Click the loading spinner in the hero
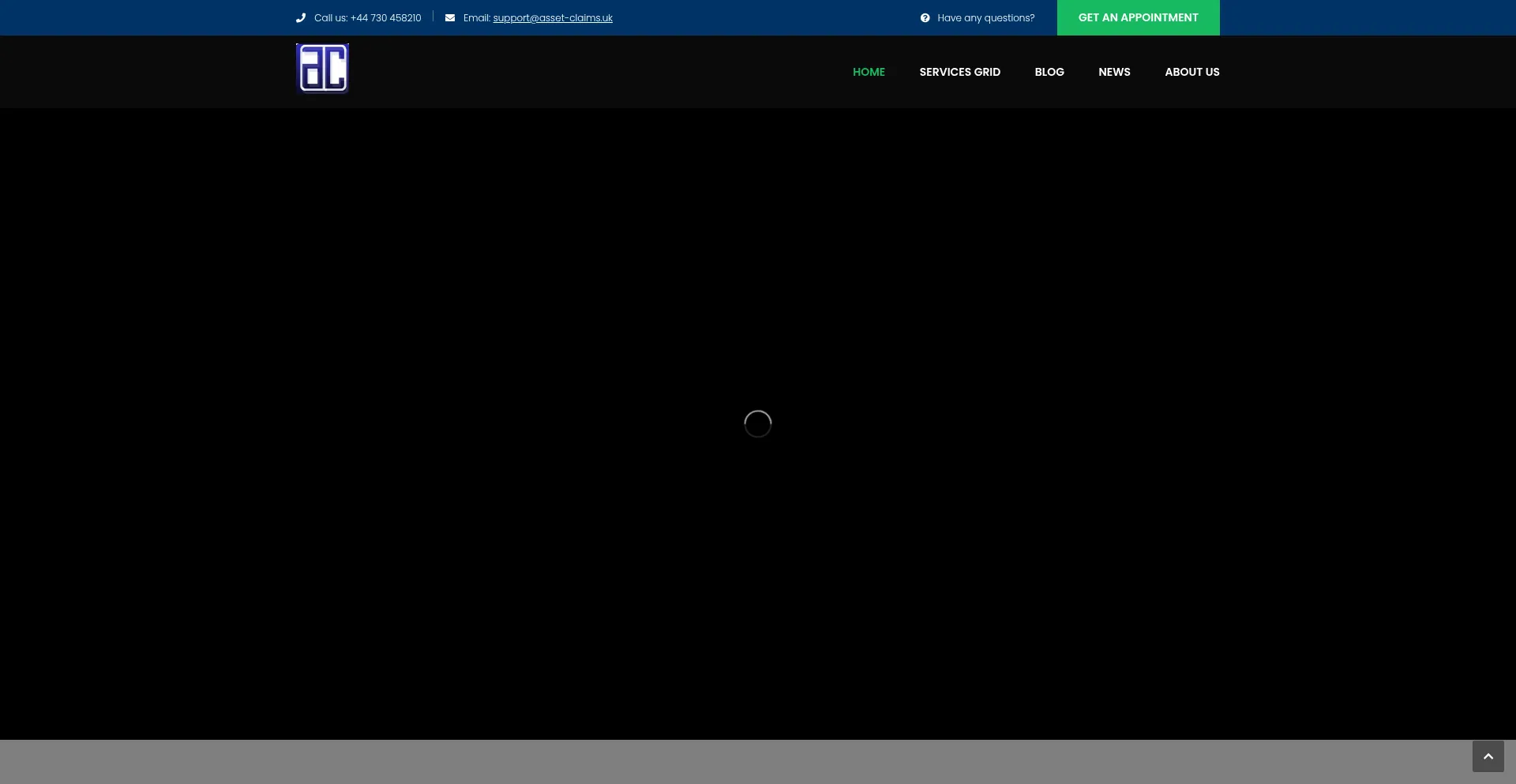Viewport: 1516px width, 784px height. coord(757,424)
